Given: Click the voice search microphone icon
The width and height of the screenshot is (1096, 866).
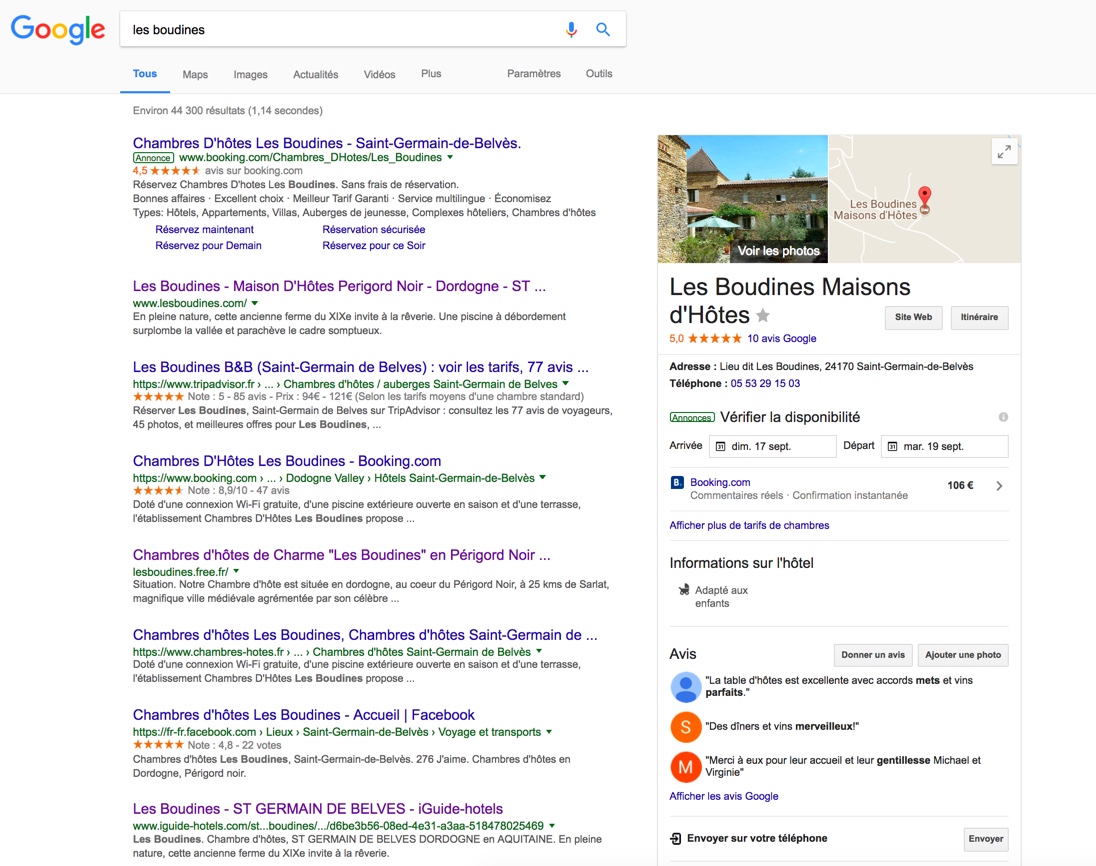Looking at the screenshot, I should (571, 29).
